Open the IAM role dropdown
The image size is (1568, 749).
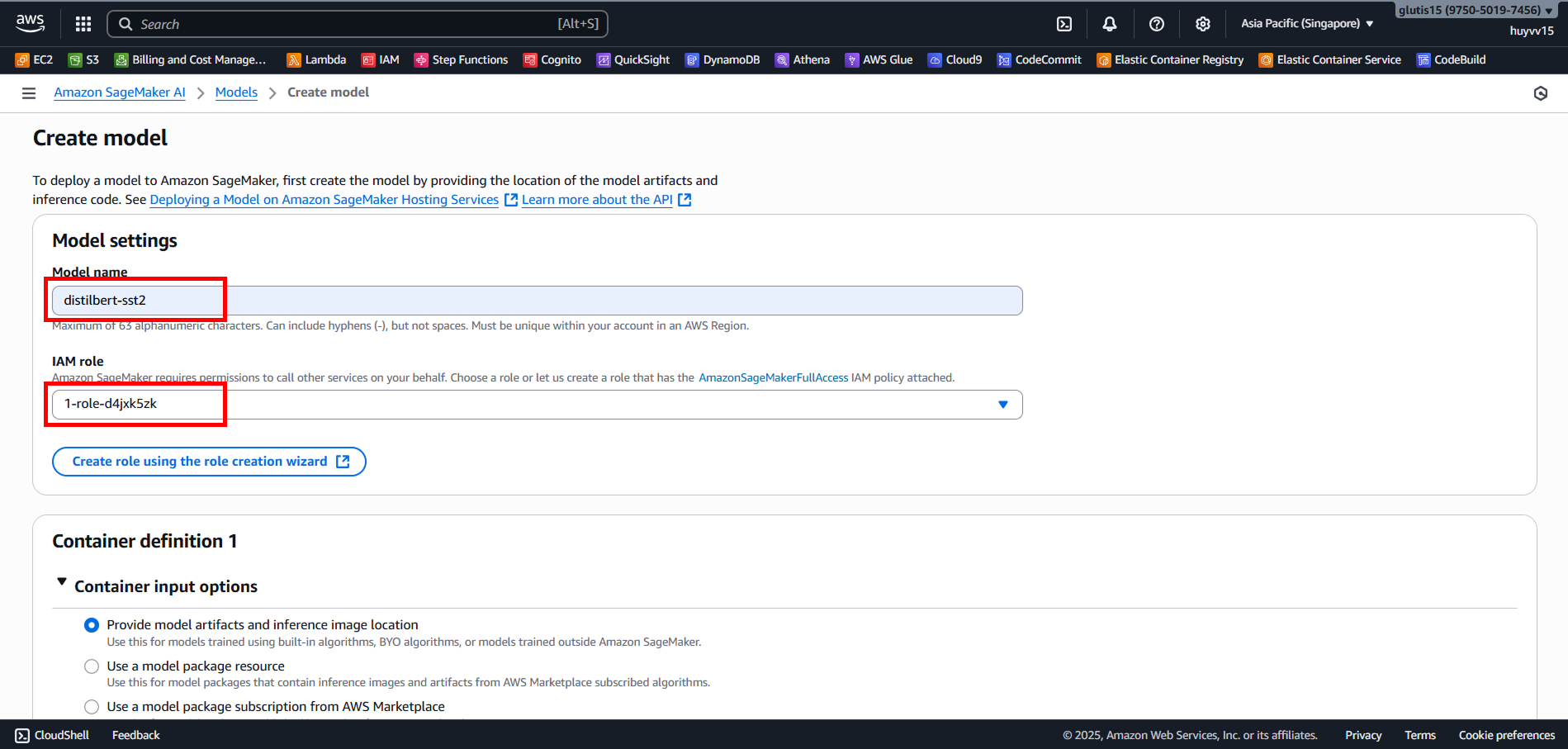click(537, 405)
